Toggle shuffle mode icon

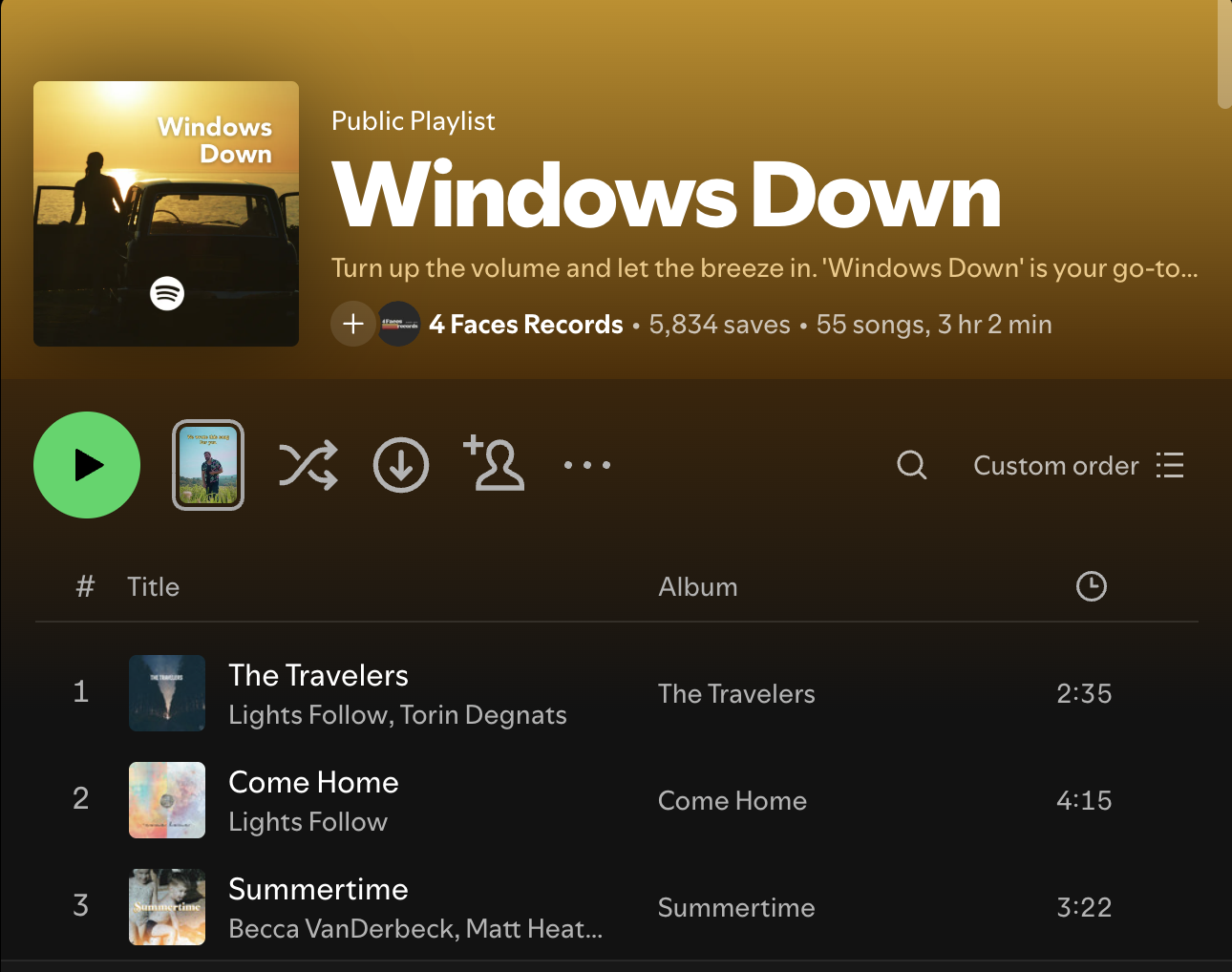(308, 465)
